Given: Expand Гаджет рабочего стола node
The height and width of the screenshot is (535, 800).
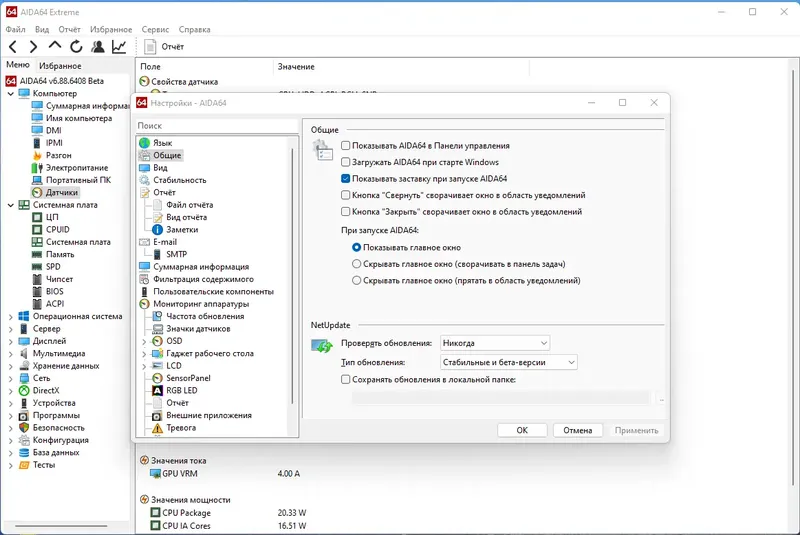Looking at the screenshot, I should coord(144,353).
